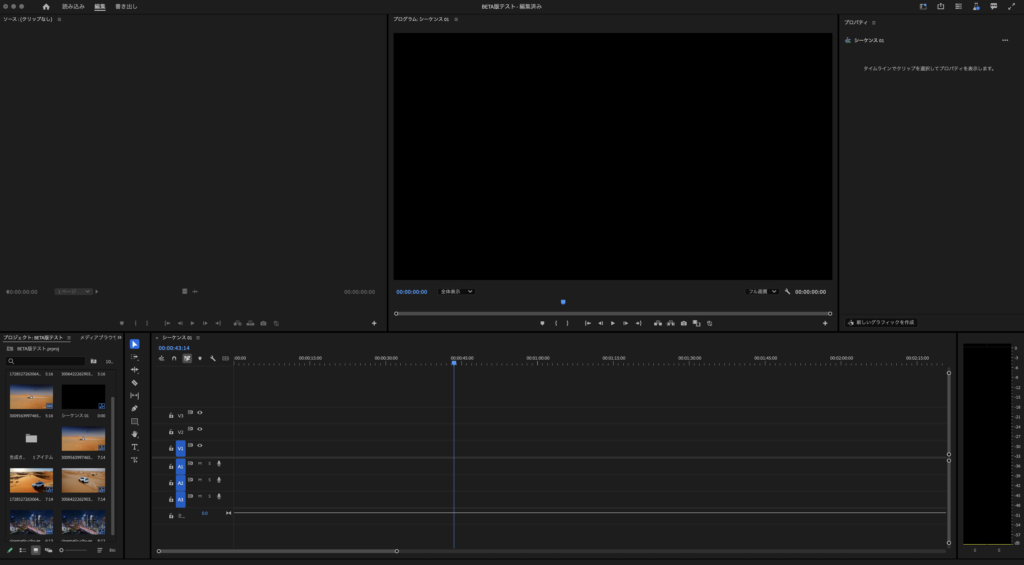Switch to the 書き出し workspace tab
Viewport: 1024px width, 565px height.
[127, 6]
